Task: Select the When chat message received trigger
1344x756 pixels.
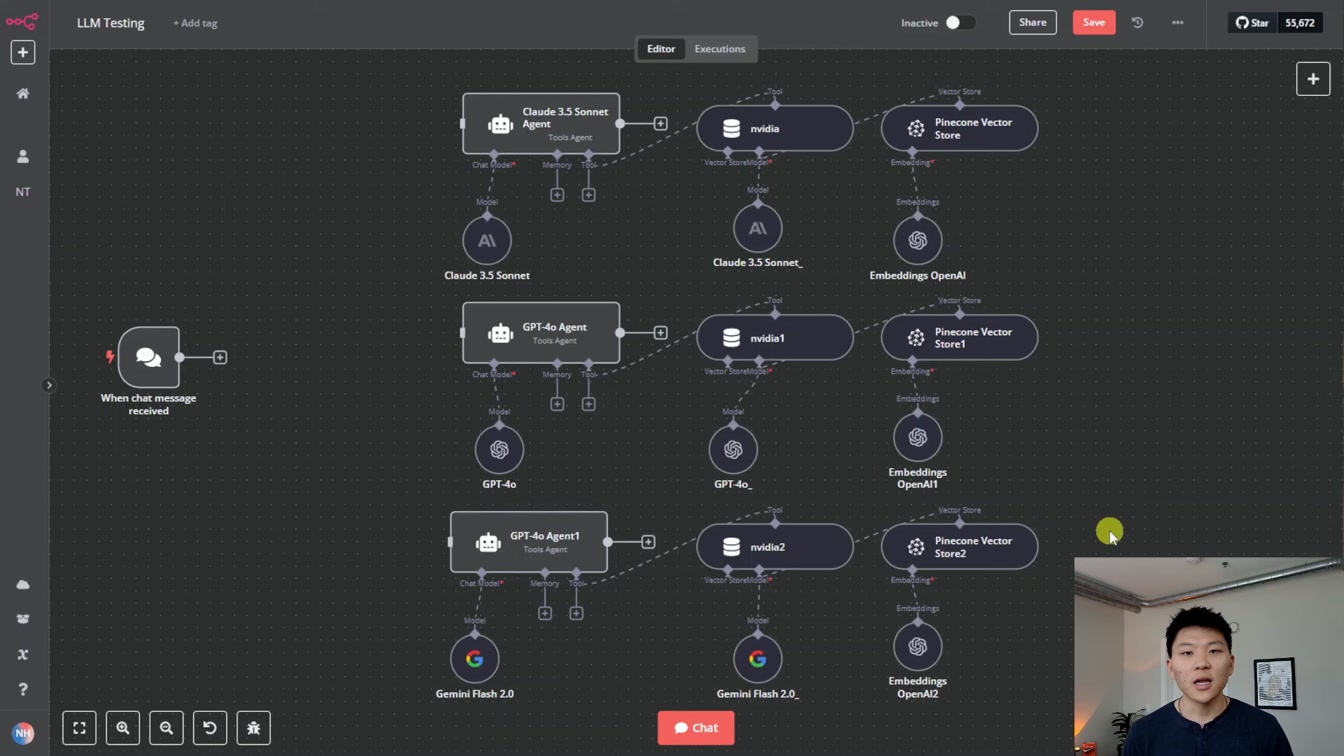Action: (148, 357)
